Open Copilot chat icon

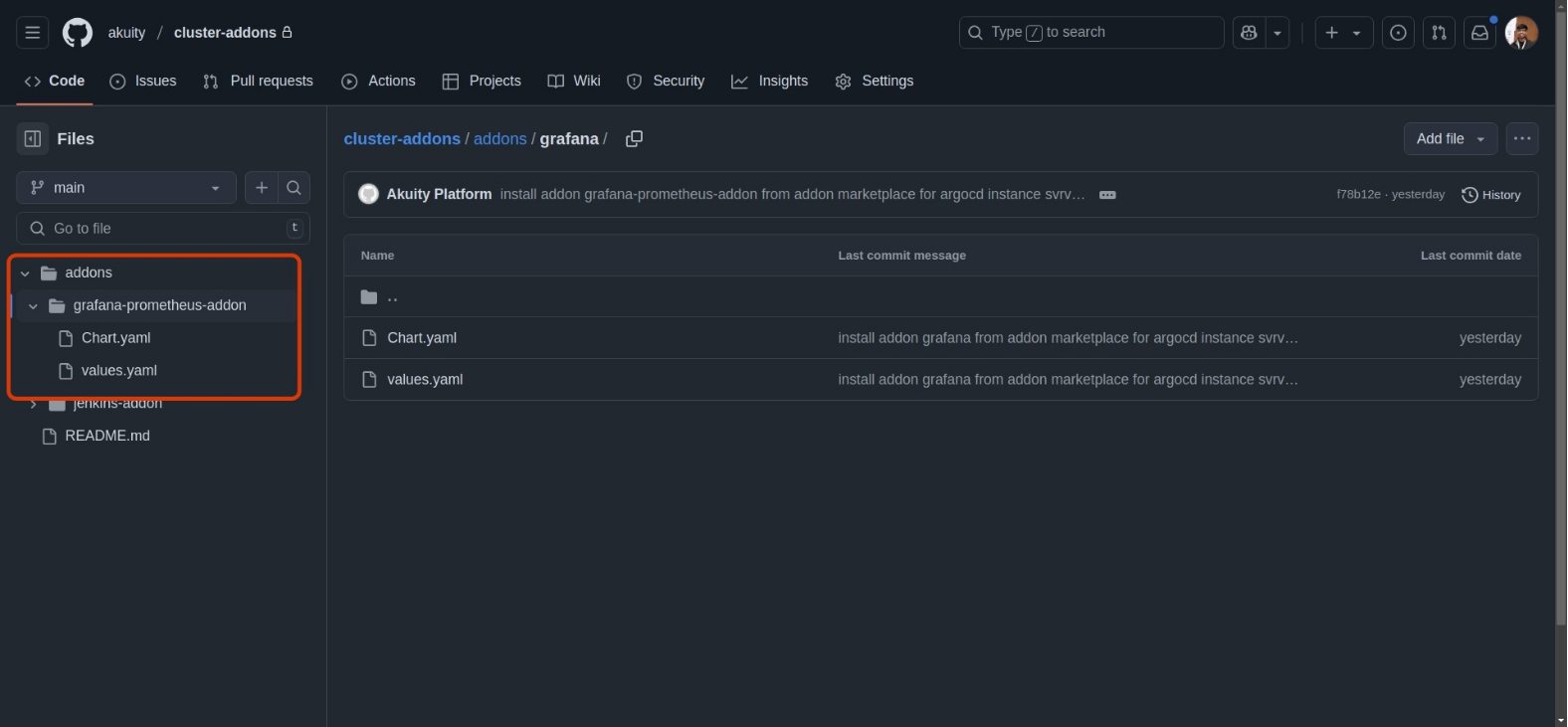(1249, 33)
